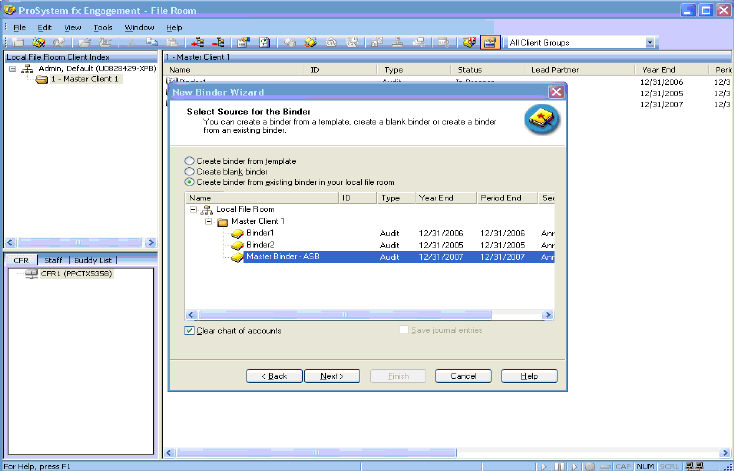This screenshot has height=471, width=734.
Task: Click the Local File Room network icon
Action: coord(207,209)
